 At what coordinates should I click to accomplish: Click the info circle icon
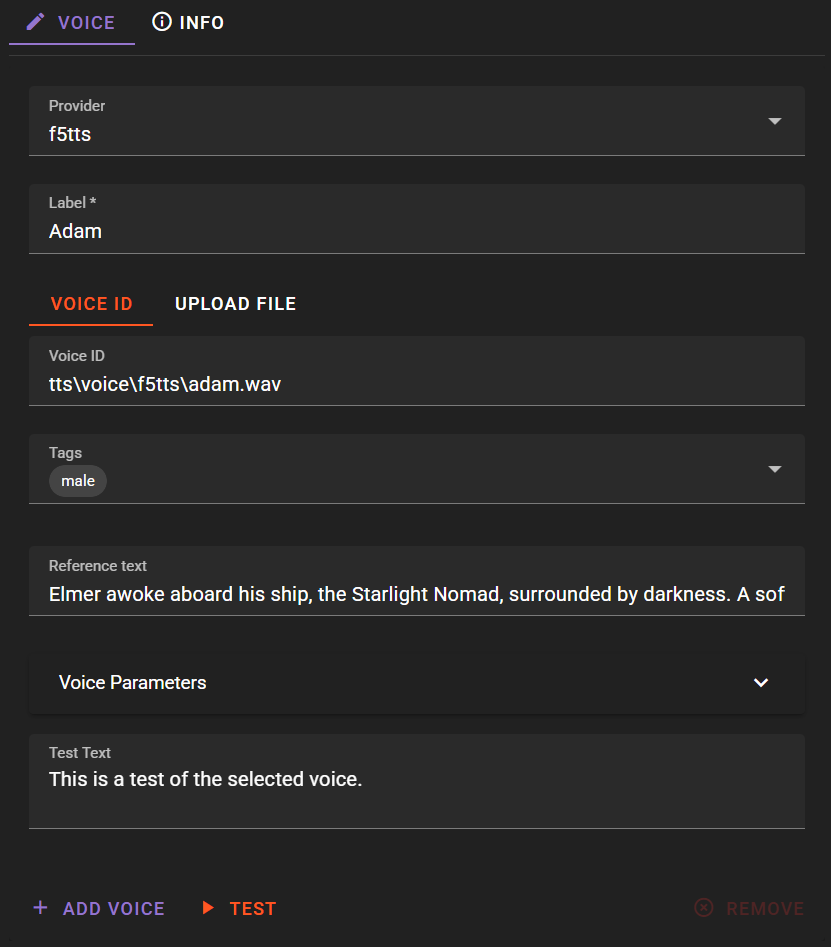(x=161, y=22)
